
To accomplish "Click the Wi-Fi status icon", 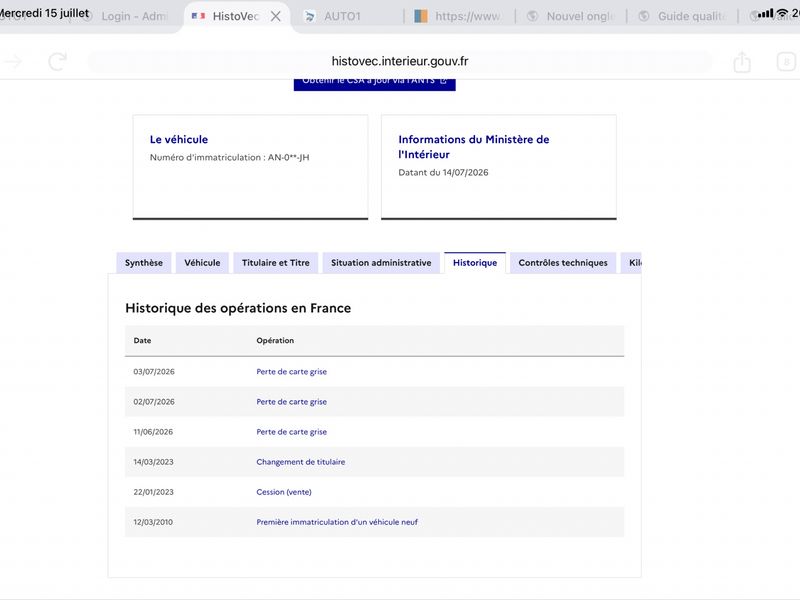I will [x=782, y=13].
